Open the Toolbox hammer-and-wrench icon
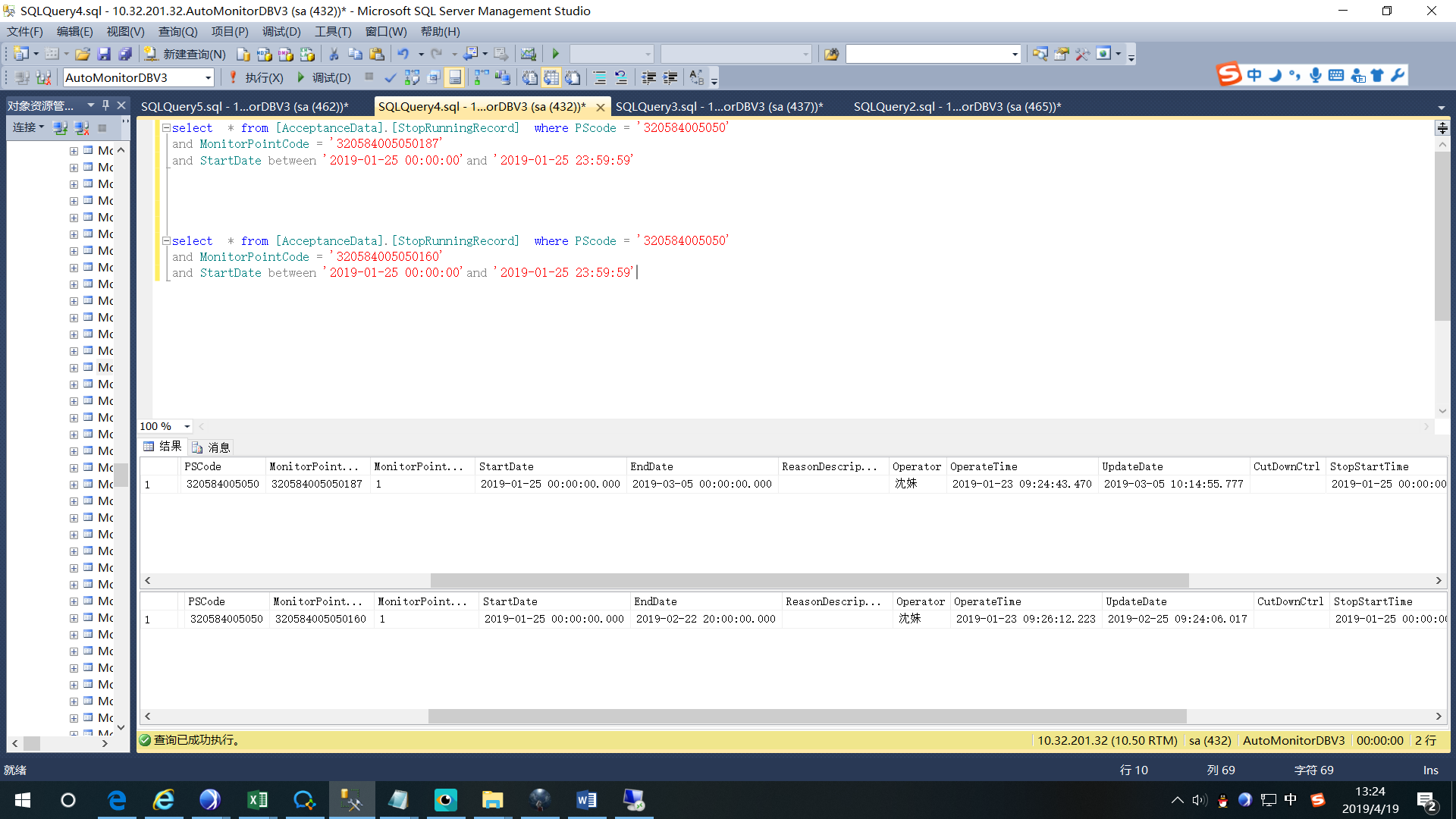The height and width of the screenshot is (819, 1456). pyautogui.click(x=1082, y=54)
